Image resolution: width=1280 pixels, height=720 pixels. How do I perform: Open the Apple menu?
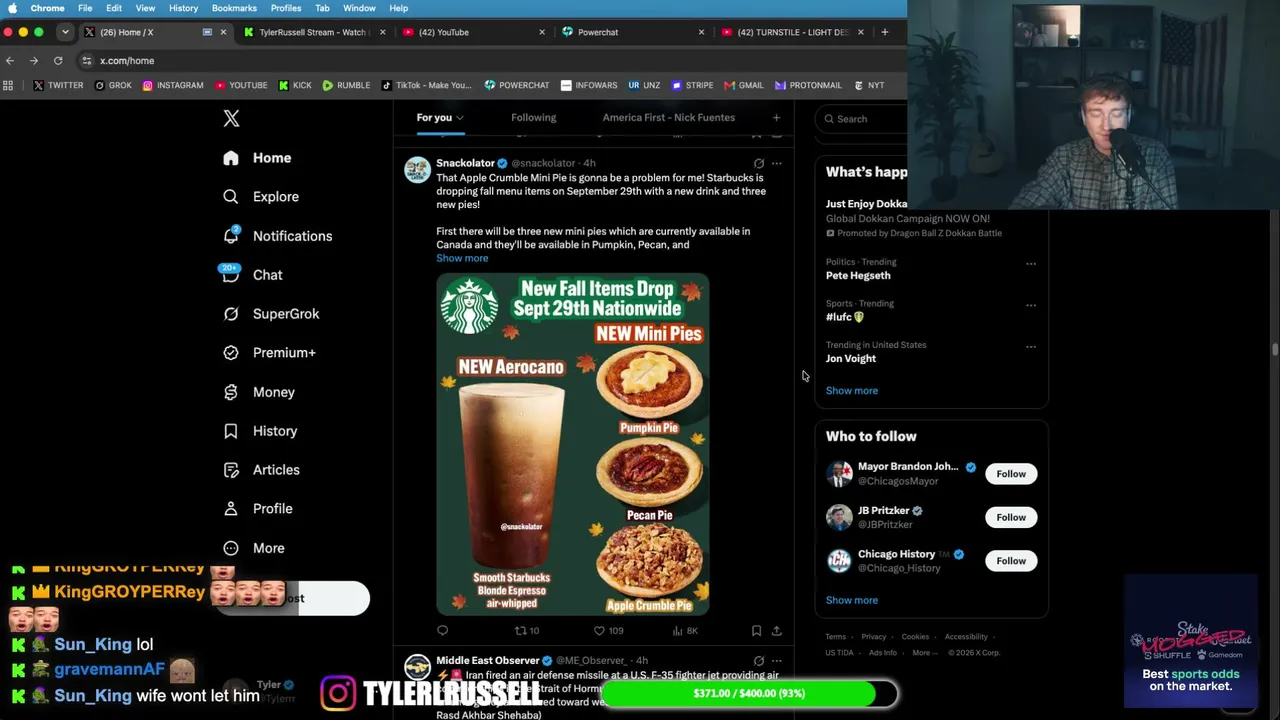[12, 8]
